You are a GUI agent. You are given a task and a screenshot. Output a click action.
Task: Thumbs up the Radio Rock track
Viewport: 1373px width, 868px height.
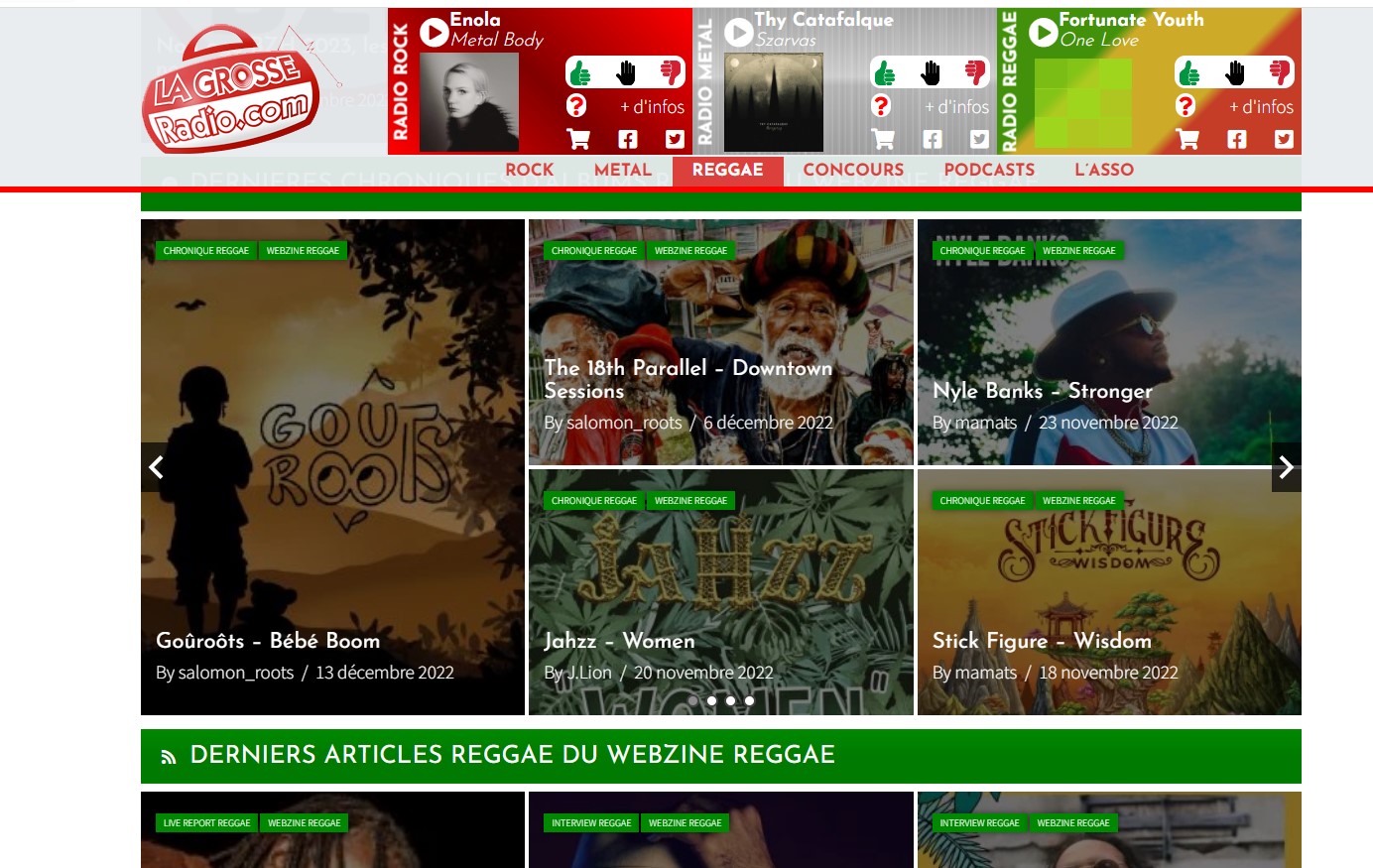581,72
